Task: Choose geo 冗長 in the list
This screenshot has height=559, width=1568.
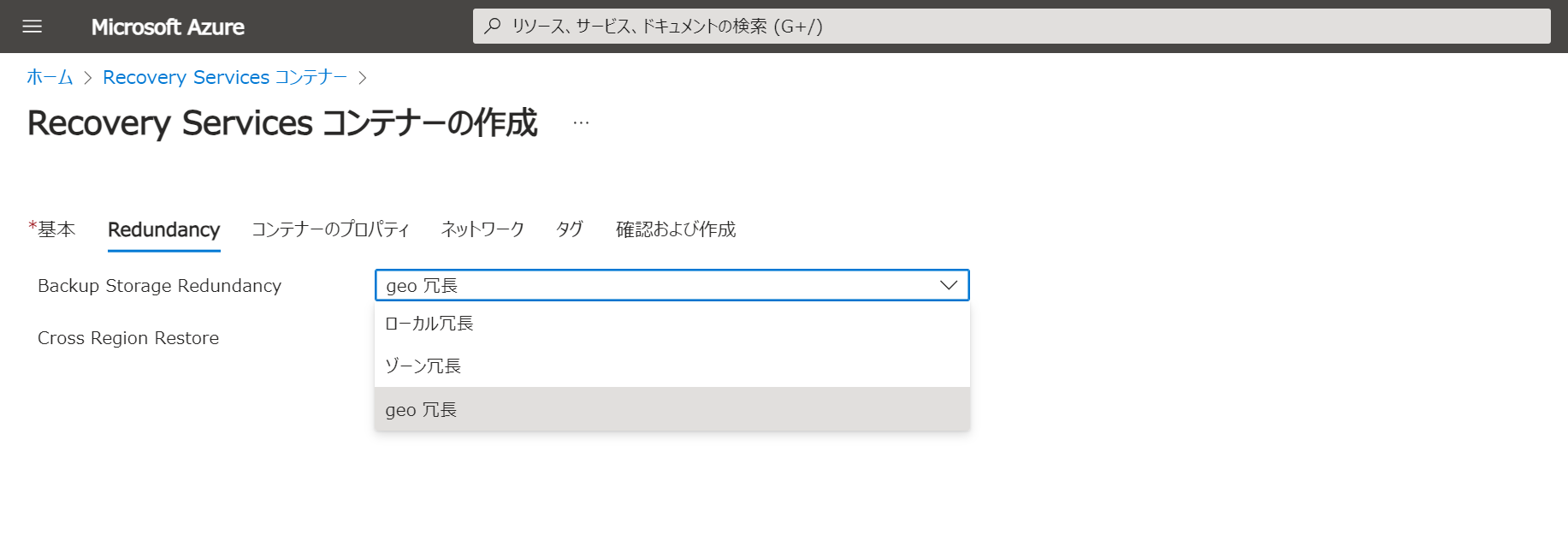Action: click(672, 409)
